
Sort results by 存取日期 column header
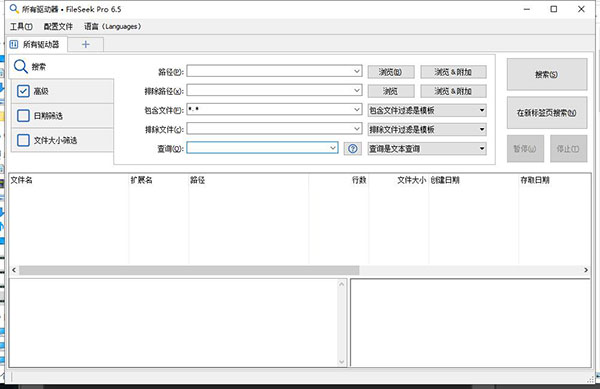point(554,180)
